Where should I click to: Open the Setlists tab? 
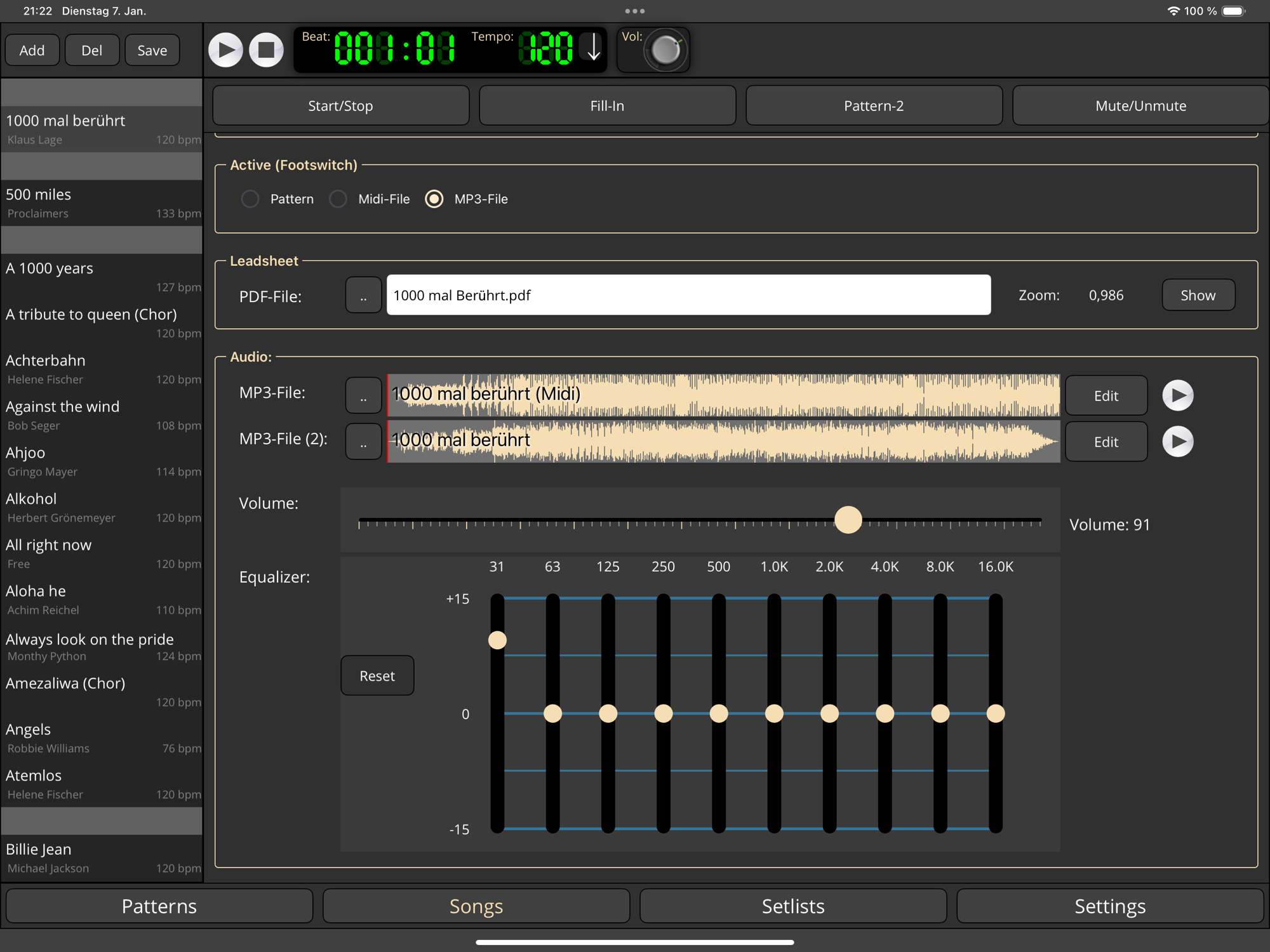(792, 906)
